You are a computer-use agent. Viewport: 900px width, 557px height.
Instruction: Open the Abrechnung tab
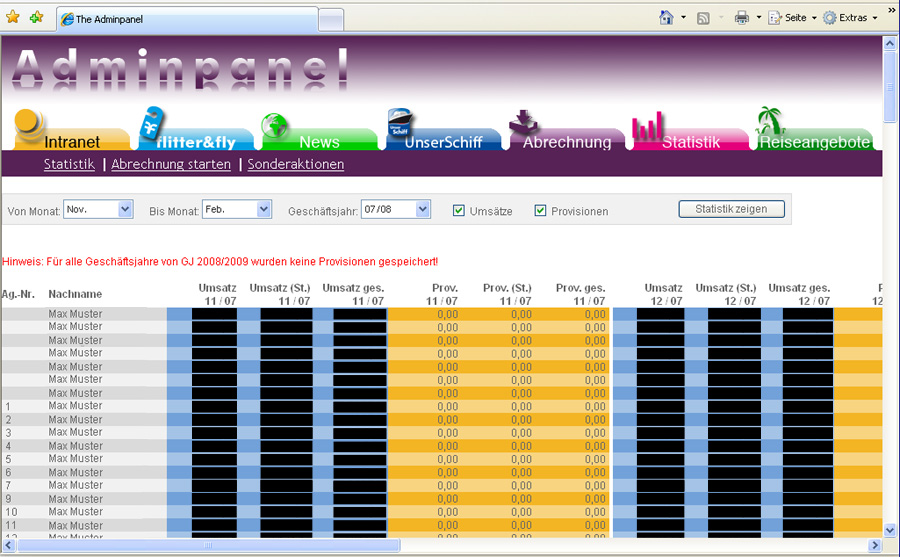point(567,141)
